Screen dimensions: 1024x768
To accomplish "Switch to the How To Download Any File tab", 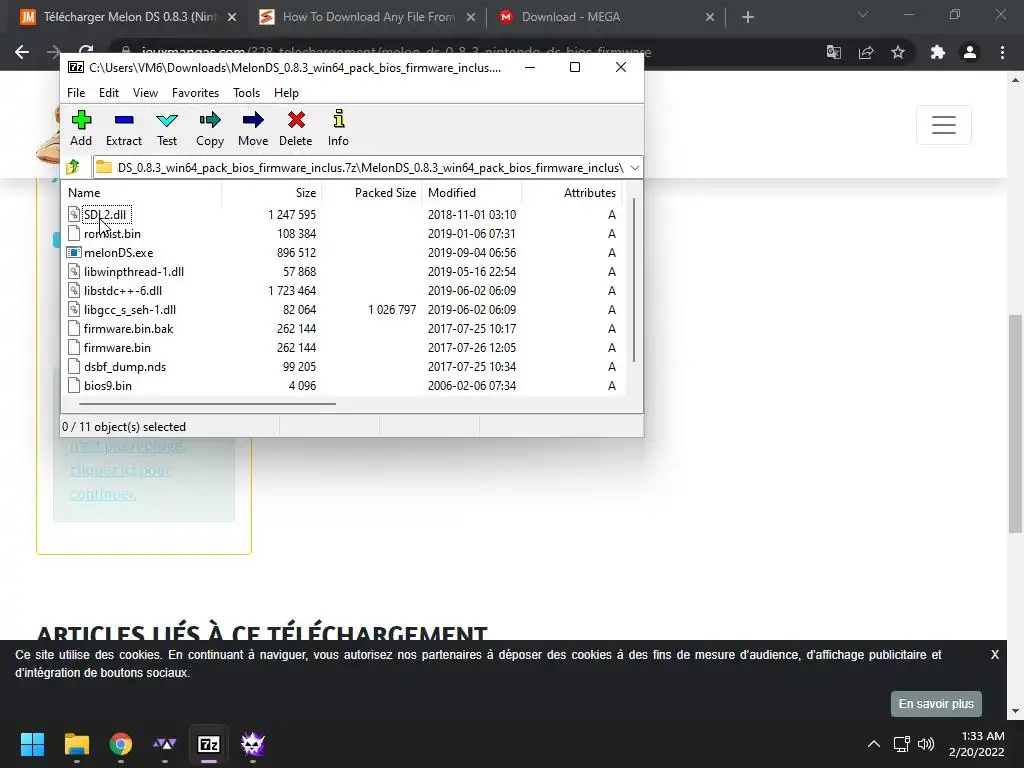I will 366,17.
